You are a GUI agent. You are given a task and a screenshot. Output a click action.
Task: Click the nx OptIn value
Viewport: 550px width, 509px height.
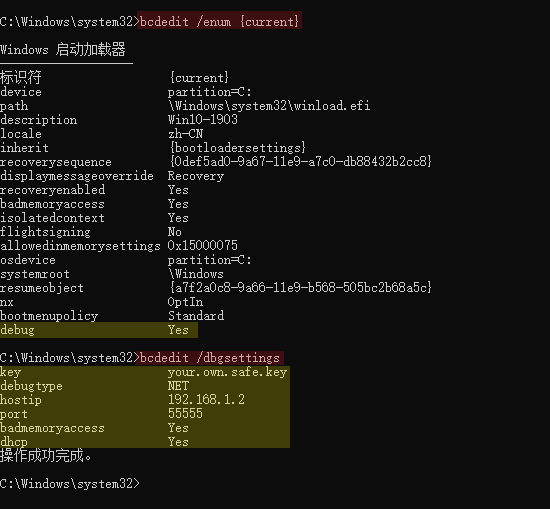click(x=185, y=302)
